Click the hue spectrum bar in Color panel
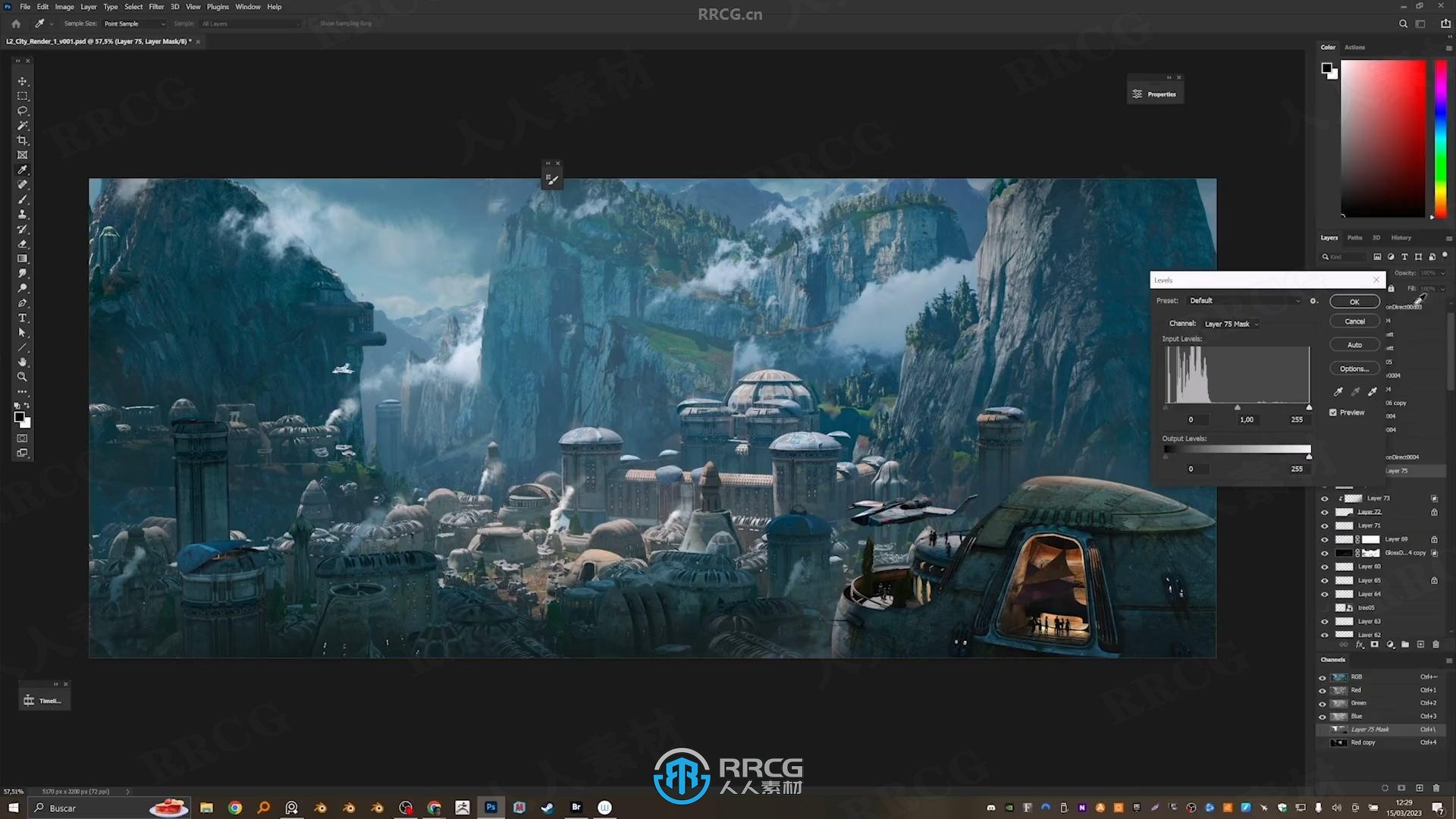 1441,139
